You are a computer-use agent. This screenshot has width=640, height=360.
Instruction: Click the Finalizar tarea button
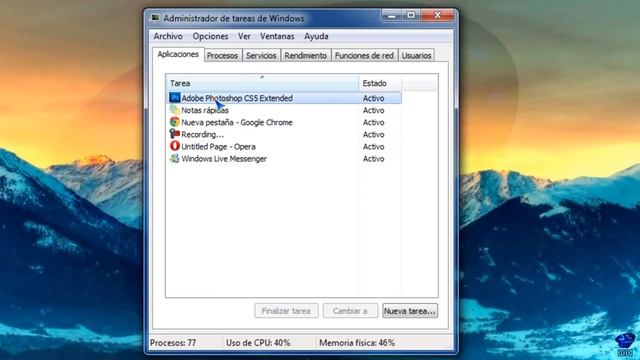[x=286, y=311]
